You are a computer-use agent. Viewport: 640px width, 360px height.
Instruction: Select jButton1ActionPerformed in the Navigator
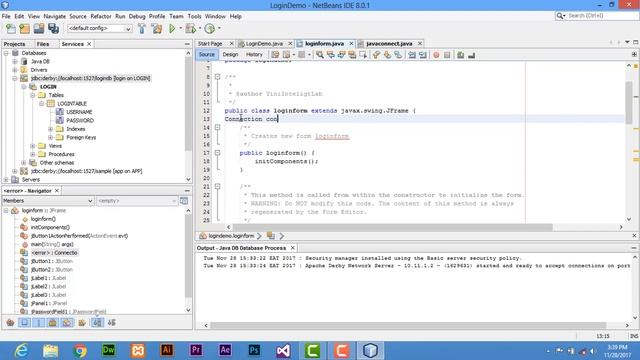coord(80,236)
